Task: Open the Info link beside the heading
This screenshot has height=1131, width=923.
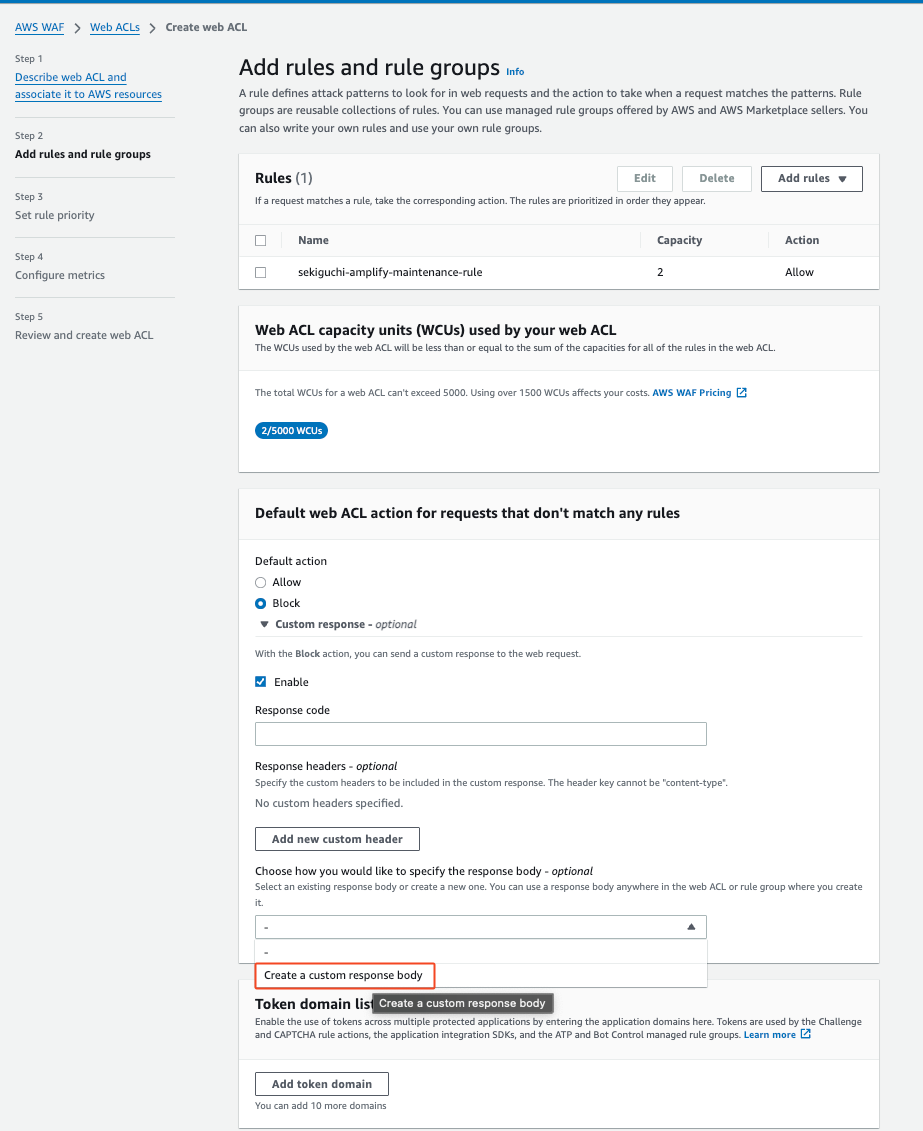Action: point(515,71)
